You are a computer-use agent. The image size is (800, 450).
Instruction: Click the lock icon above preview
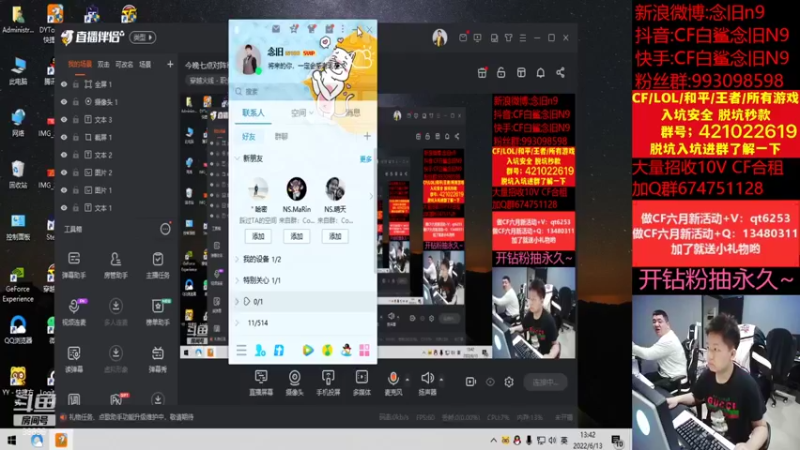(501, 72)
